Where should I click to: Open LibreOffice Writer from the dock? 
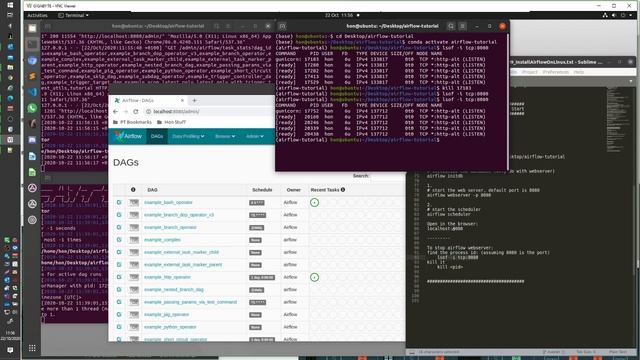[x=32, y=156]
